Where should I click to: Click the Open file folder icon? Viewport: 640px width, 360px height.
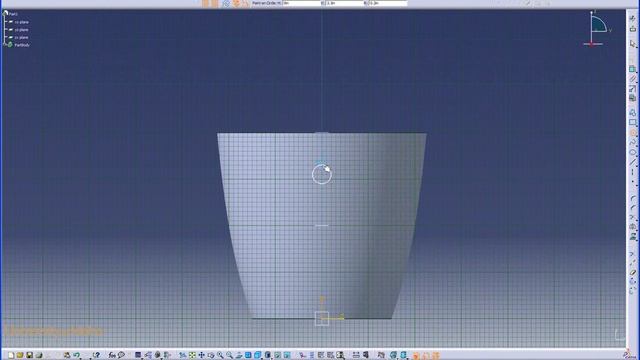point(20,355)
